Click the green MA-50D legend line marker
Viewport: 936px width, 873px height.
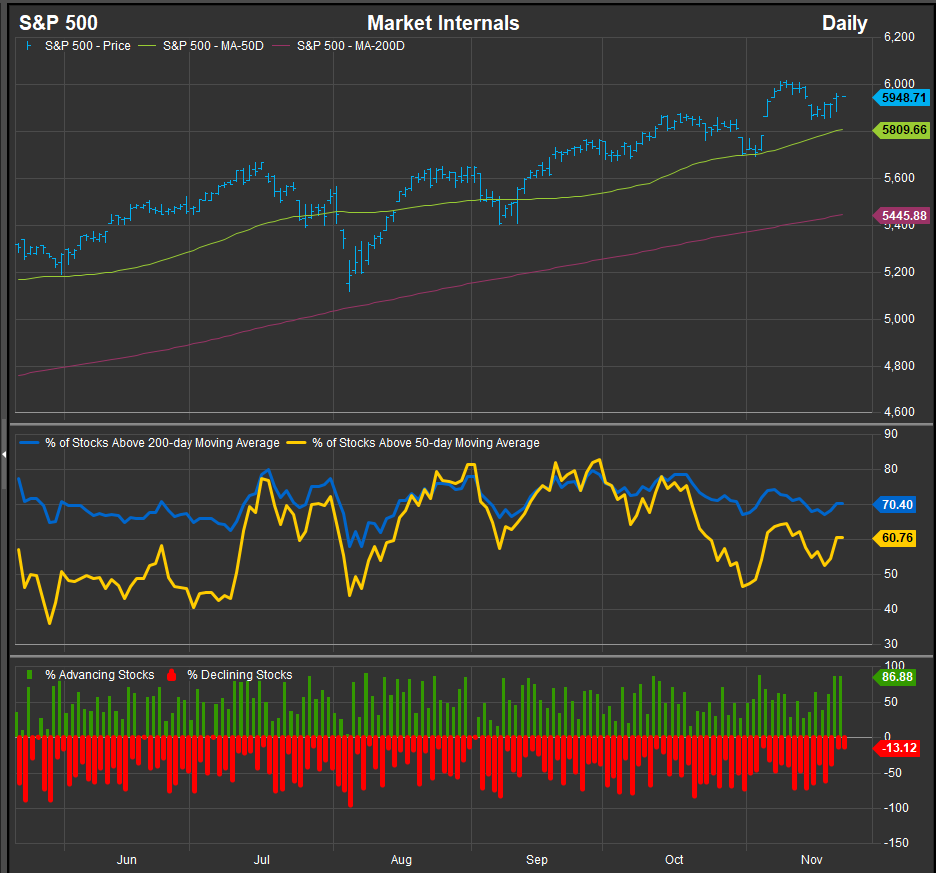point(147,46)
